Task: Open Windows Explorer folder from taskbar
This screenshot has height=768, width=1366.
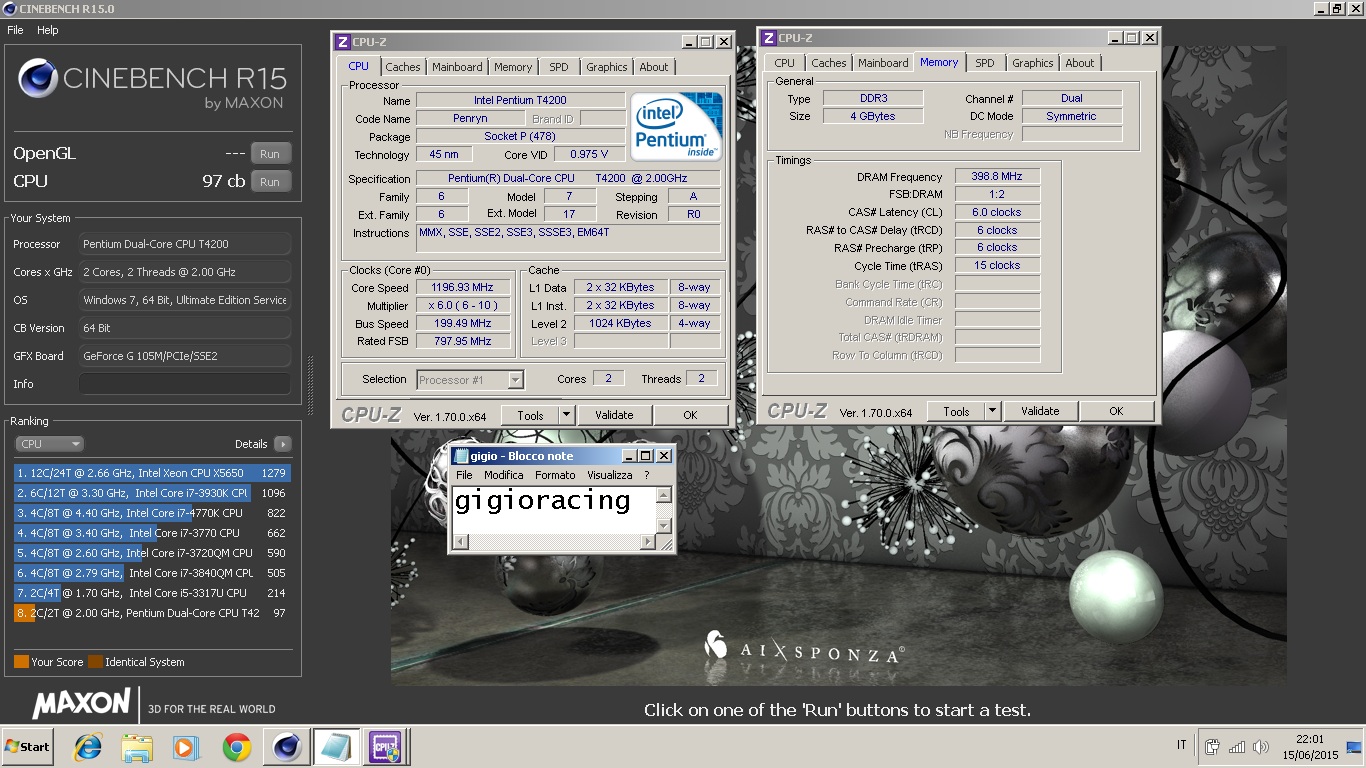Action: (136, 747)
